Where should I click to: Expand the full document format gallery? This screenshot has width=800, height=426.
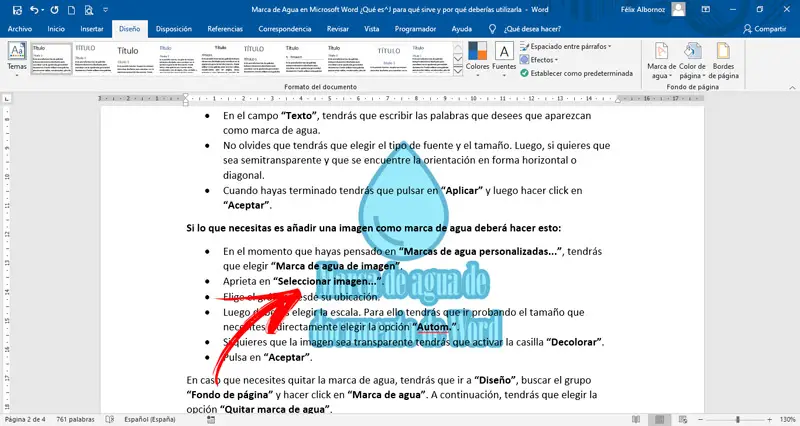pyautogui.click(x=458, y=71)
